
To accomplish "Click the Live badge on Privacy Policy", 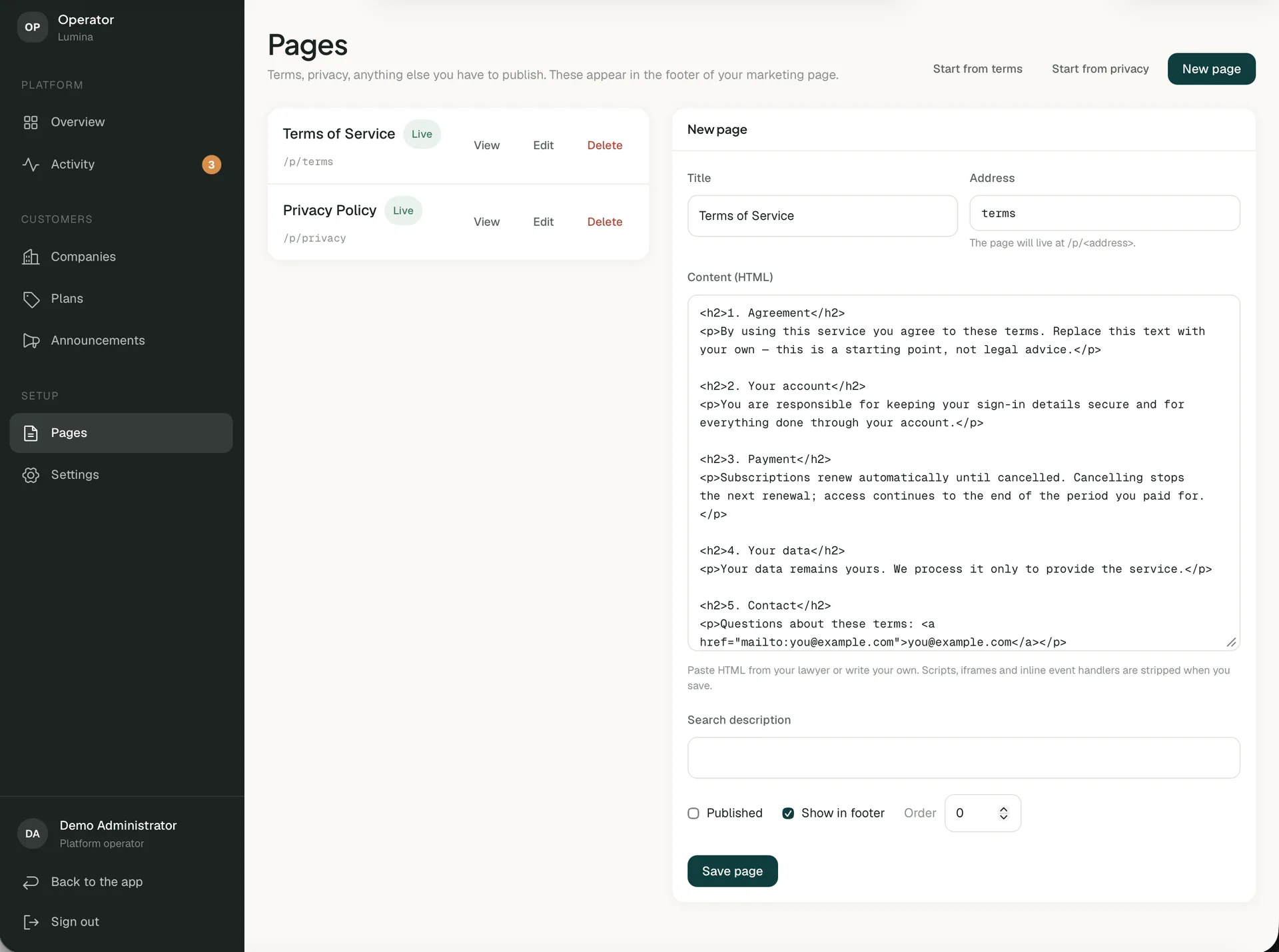I will pos(403,211).
